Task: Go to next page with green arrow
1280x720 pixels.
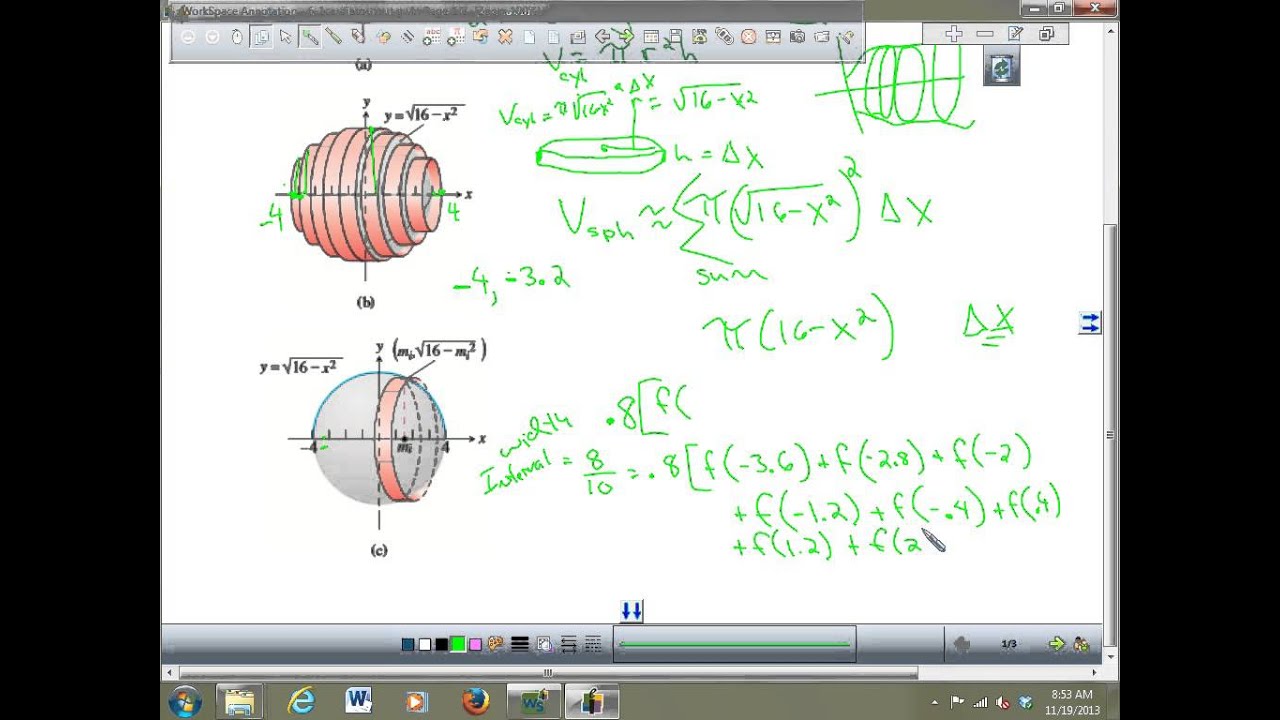Action: coord(625,37)
